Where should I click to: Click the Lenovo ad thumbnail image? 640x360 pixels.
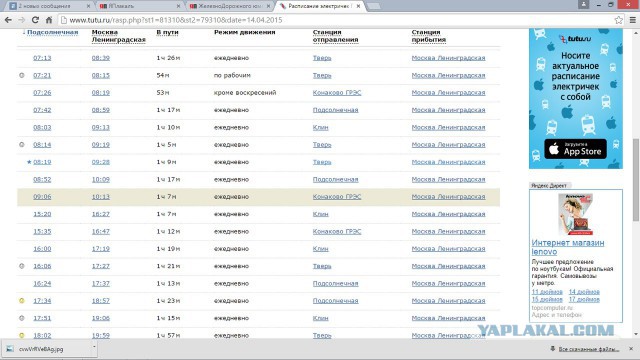coord(576,214)
